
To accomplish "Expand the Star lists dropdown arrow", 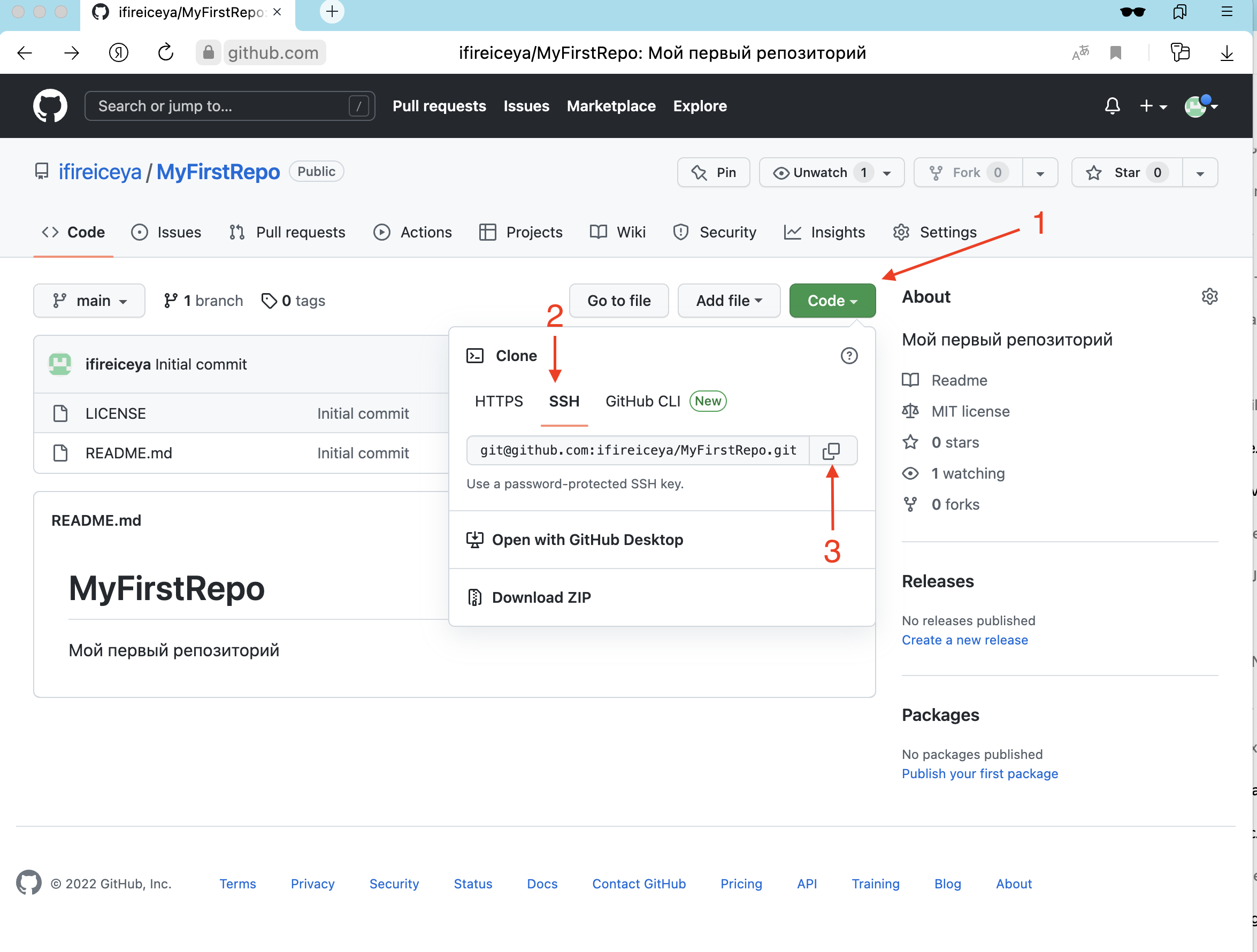I will coord(1200,173).
